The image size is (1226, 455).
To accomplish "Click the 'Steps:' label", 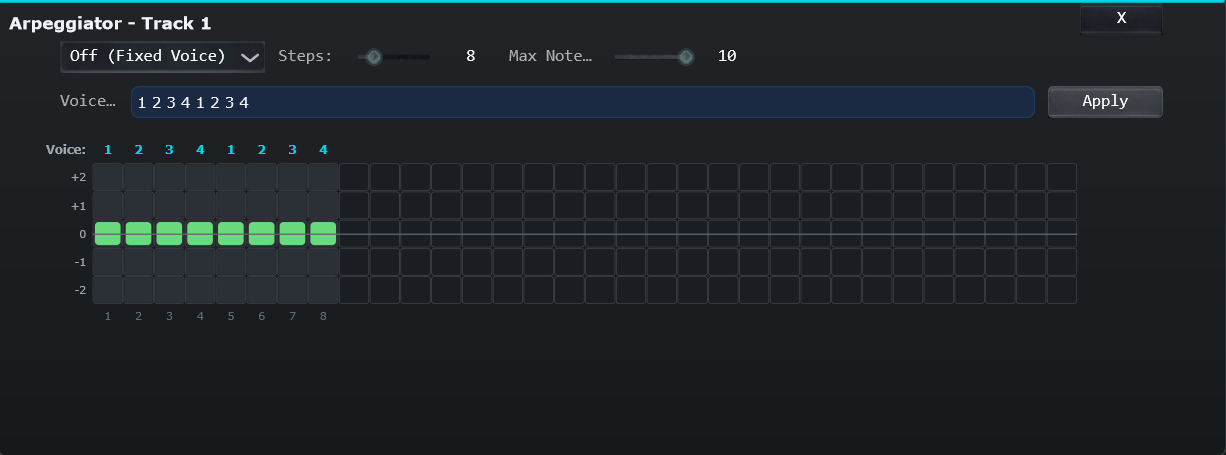I will [x=305, y=56].
